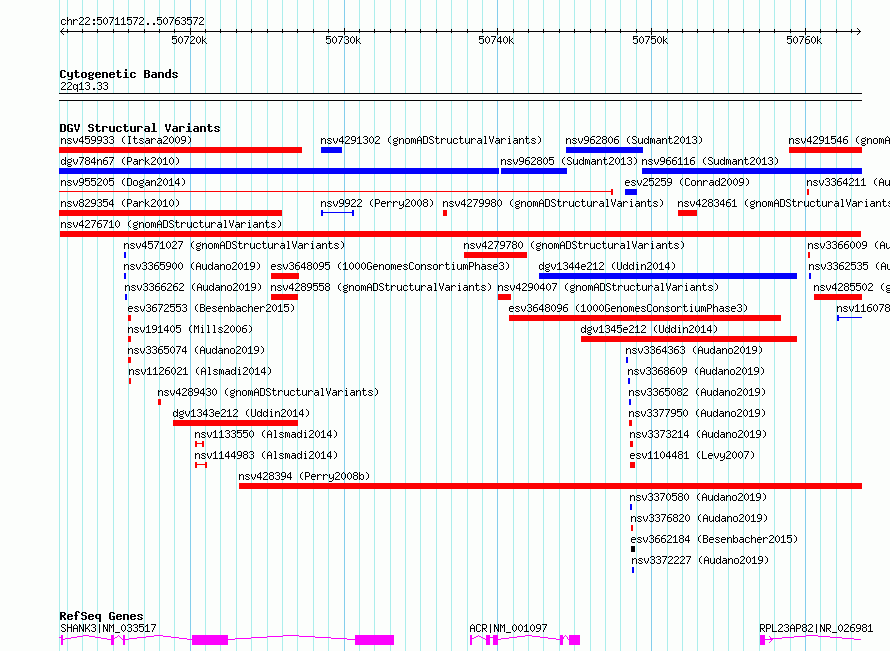The image size is (890, 651).
Task: Click the 22q13.33 cytogenetic band label
Action: [x=84, y=86]
